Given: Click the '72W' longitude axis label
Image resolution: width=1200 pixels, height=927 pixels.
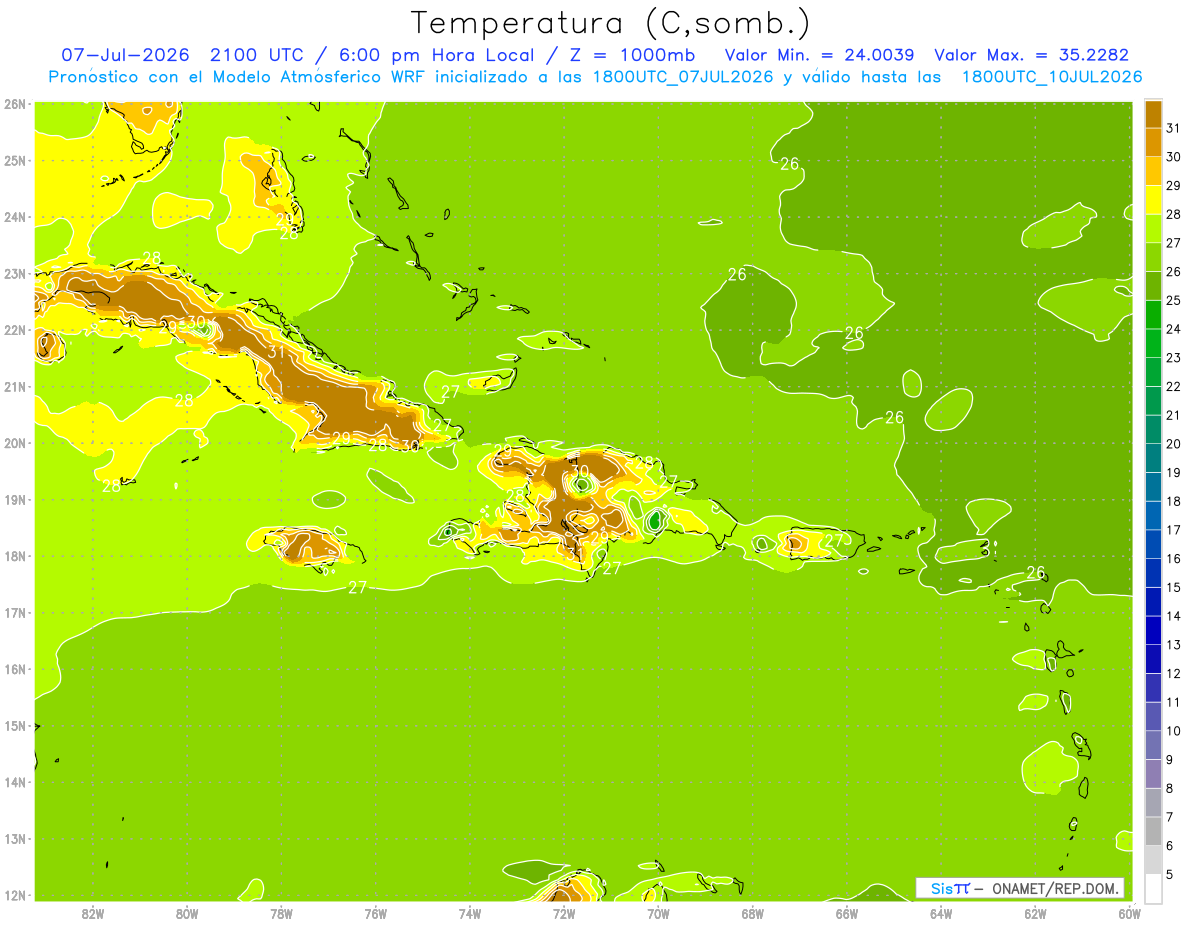Looking at the screenshot, I should (x=564, y=913).
